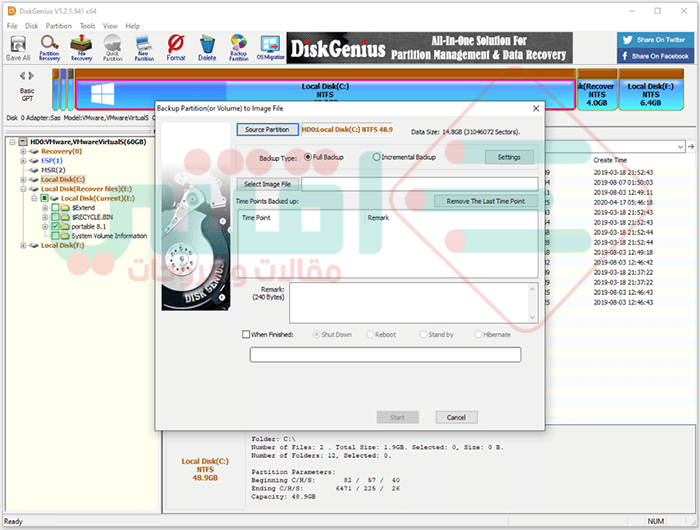The height and width of the screenshot is (530, 700).
Task: Select the MSR(2) tree item
Action: 53,170
